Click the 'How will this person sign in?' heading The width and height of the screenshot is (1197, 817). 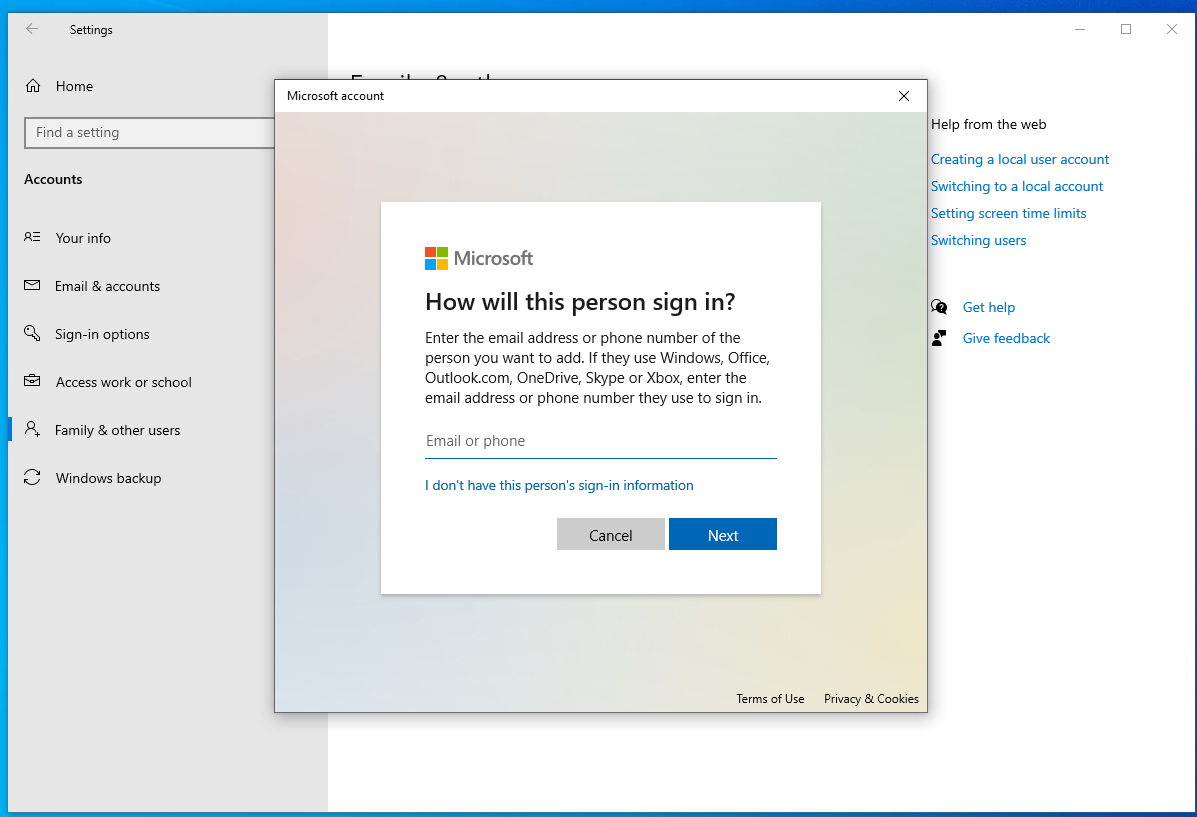[x=580, y=302]
